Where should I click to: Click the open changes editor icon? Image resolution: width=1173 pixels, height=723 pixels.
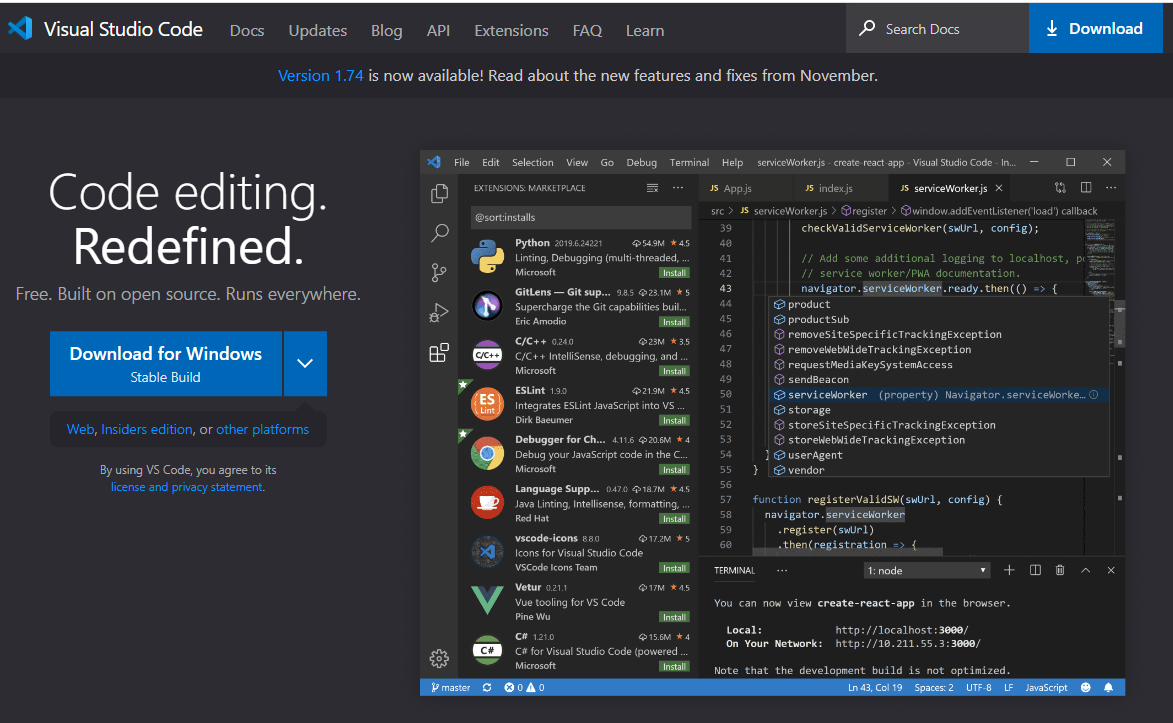(1060, 188)
